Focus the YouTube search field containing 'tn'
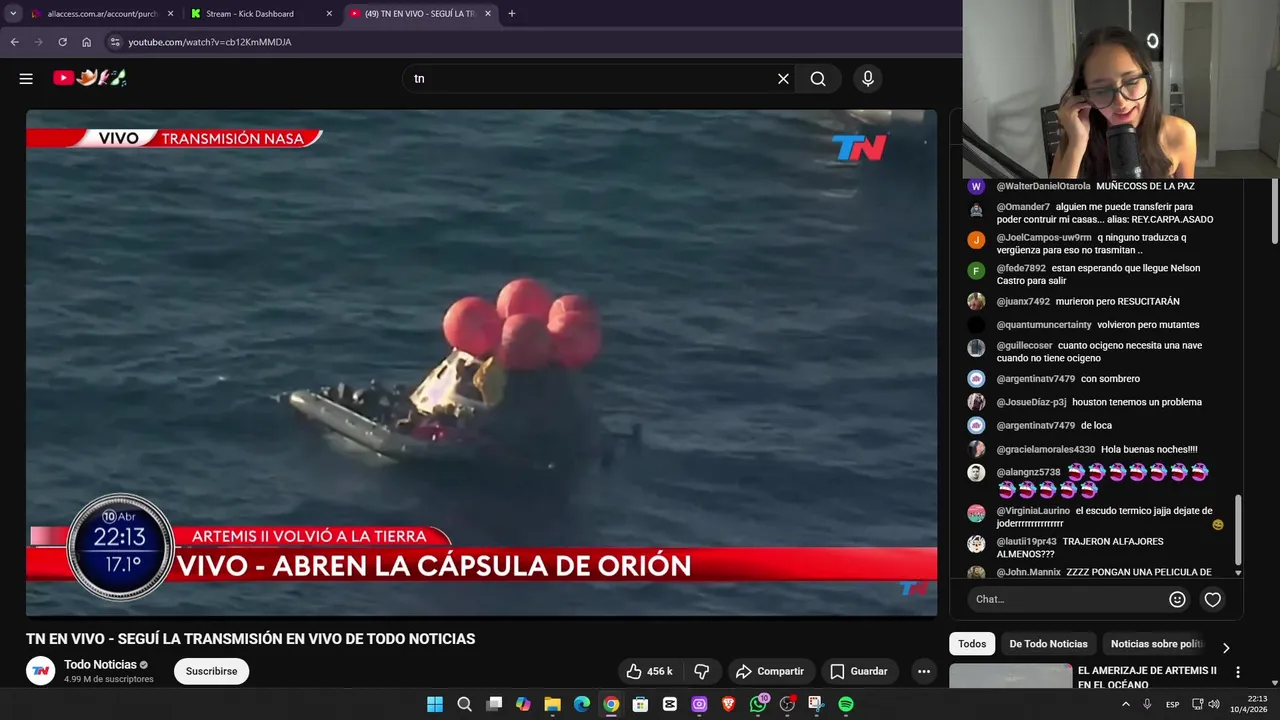The width and height of the screenshot is (1280, 720). (590, 79)
